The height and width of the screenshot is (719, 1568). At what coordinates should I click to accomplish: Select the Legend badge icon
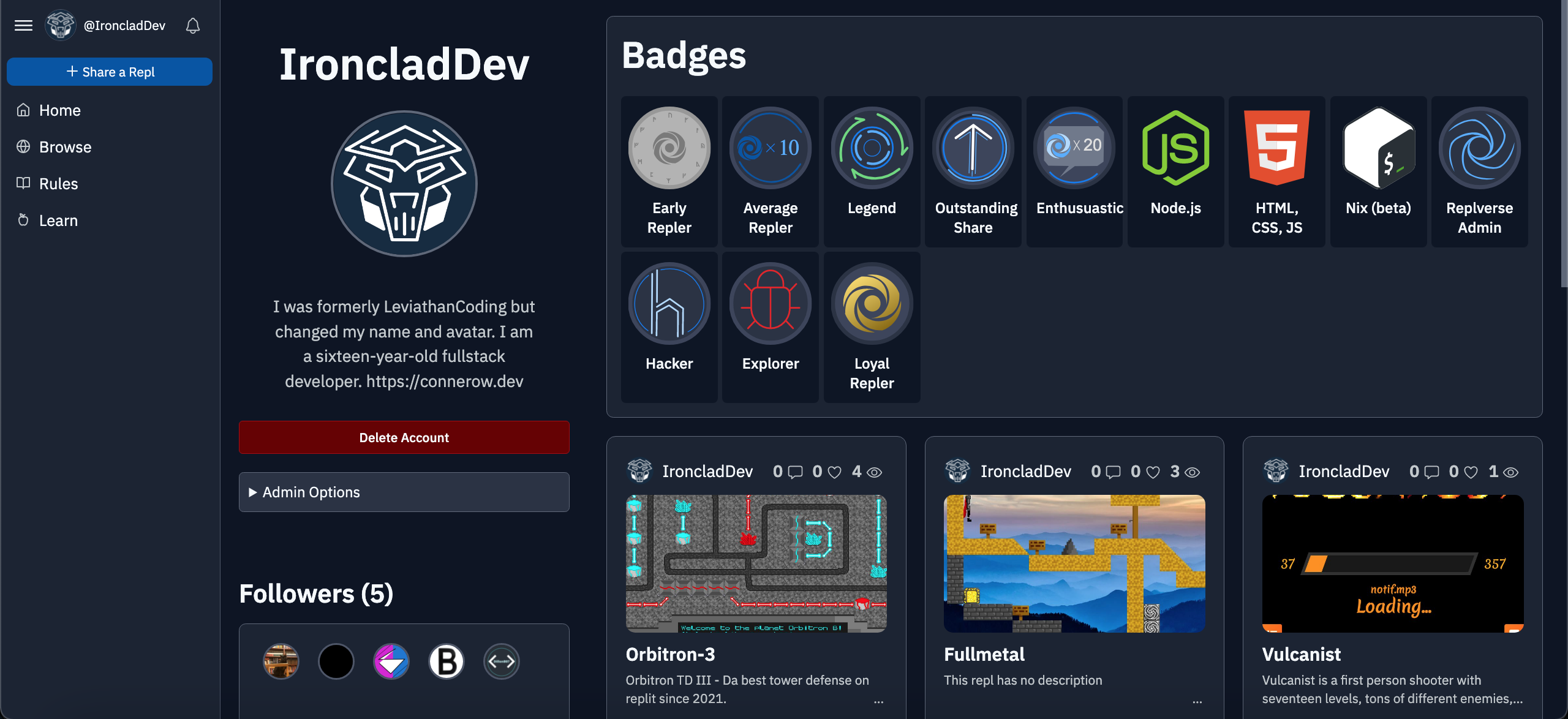point(872,148)
